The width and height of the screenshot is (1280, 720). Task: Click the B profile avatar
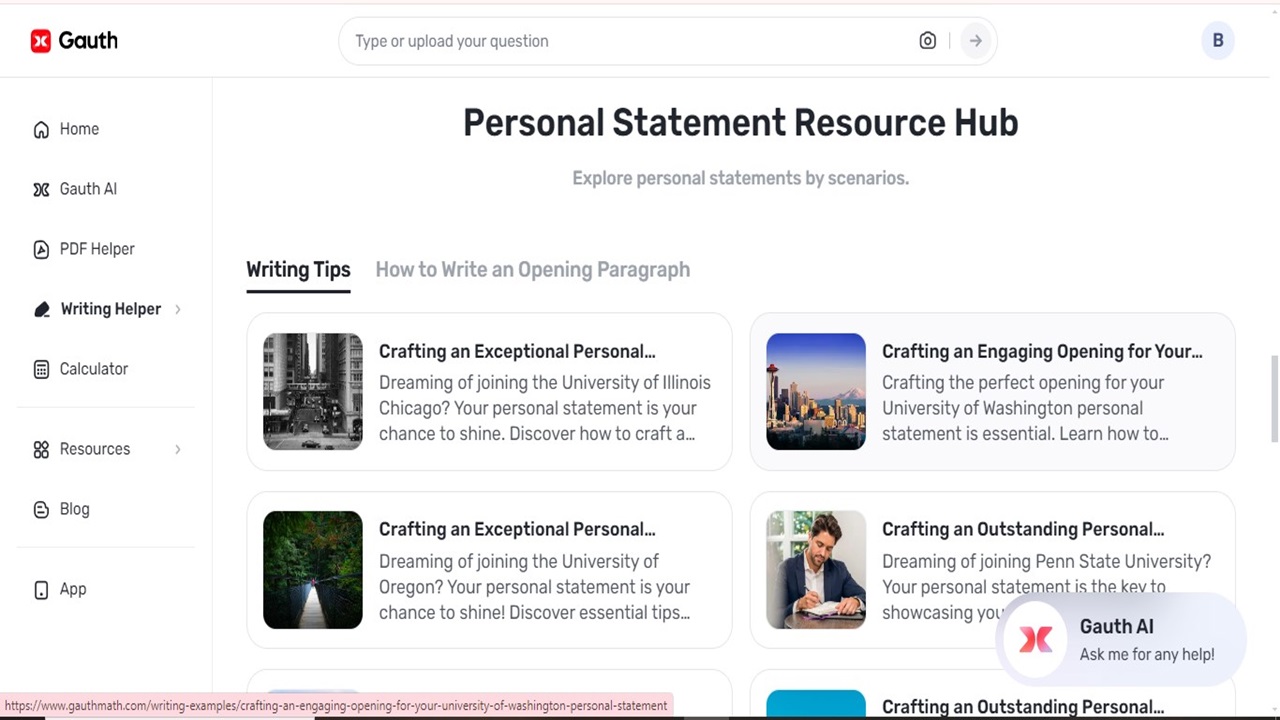click(x=1218, y=40)
